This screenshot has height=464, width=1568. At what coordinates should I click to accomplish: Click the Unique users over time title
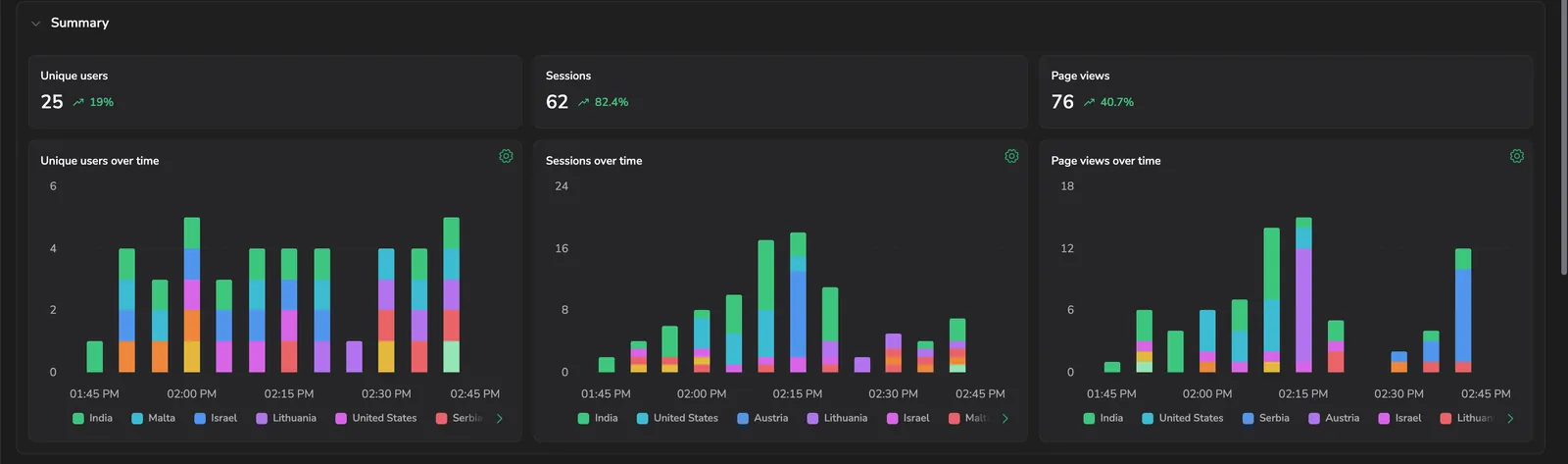[99, 161]
